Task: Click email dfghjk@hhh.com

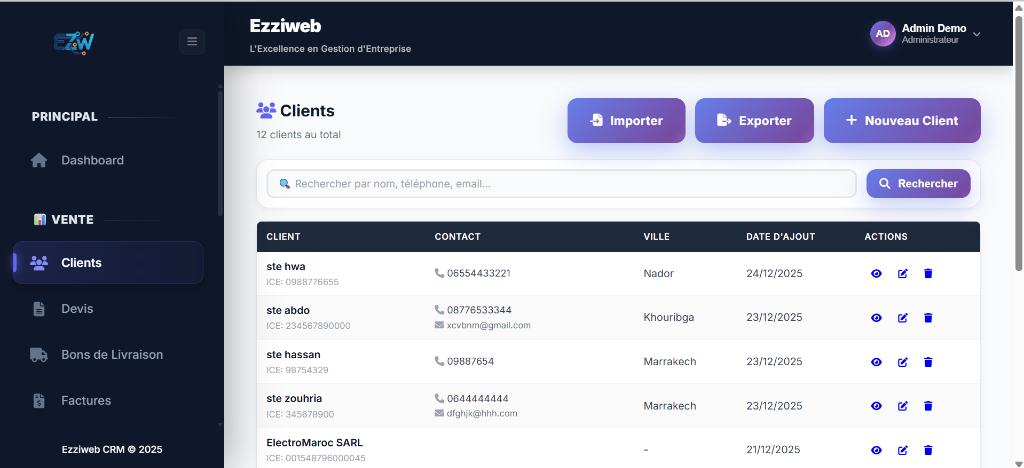Action: (482, 413)
